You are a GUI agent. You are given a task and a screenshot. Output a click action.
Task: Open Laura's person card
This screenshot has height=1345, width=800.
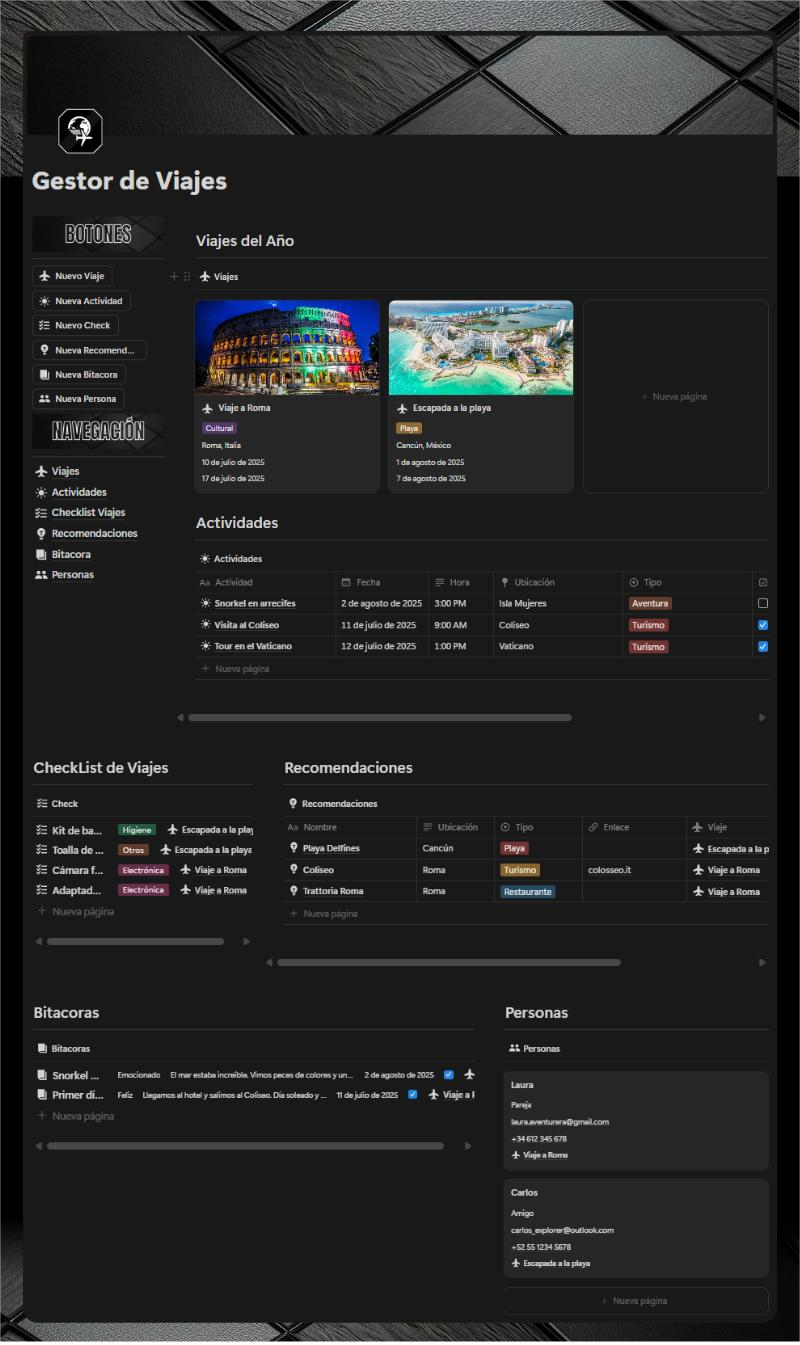(636, 1121)
